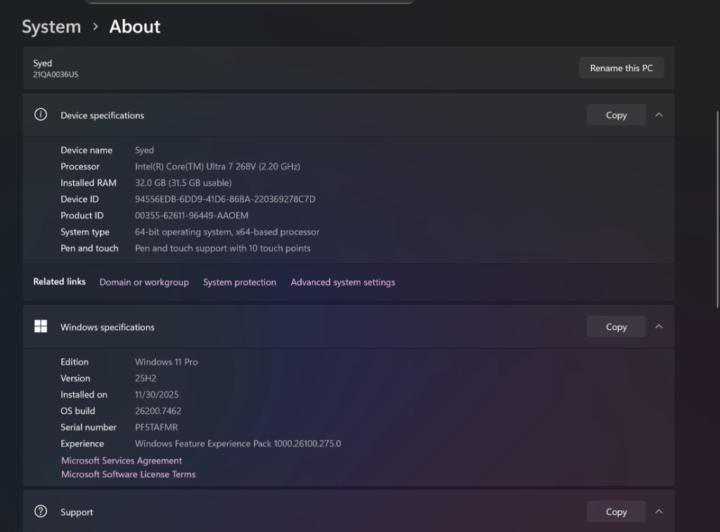Click the Windows specifications header title

click(107, 327)
